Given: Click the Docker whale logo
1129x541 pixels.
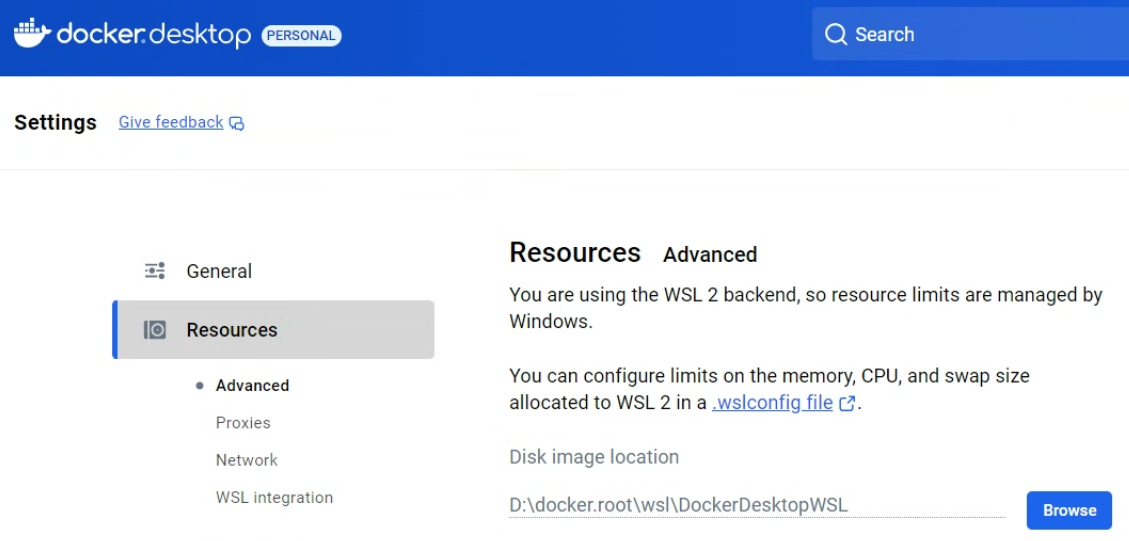Looking at the screenshot, I should click(x=32, y=34).
